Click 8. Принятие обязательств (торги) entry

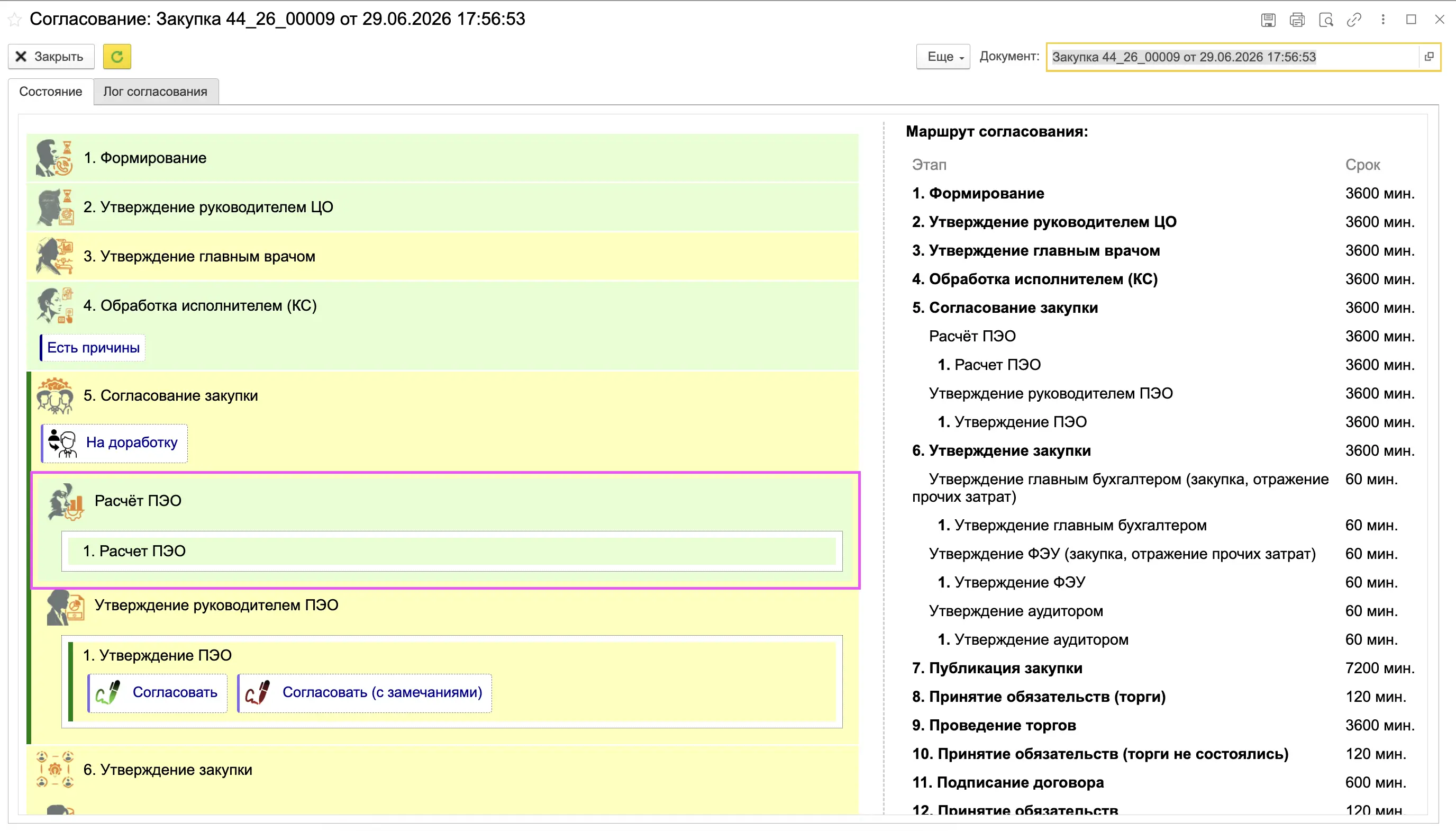1039,697
